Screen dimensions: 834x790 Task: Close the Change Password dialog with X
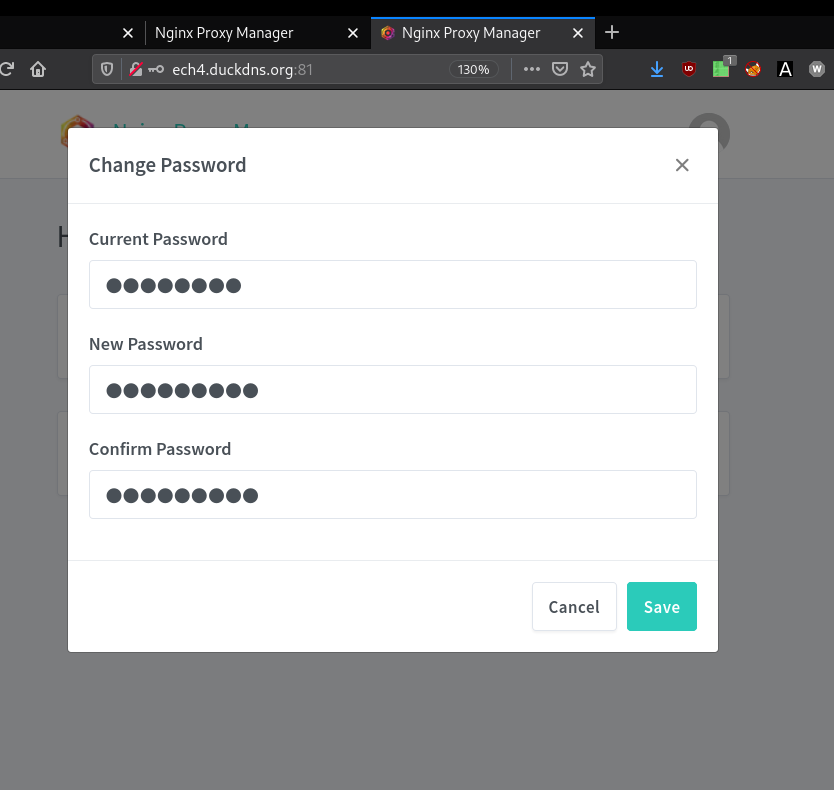[682, 165]
